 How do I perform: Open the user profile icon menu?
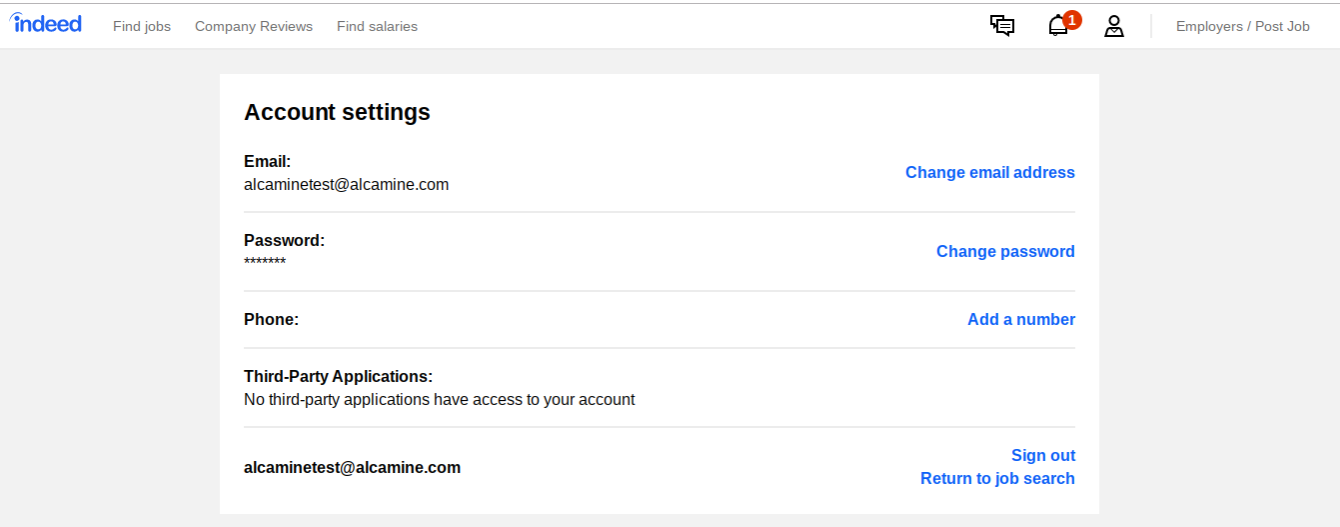coord(1114,26)
